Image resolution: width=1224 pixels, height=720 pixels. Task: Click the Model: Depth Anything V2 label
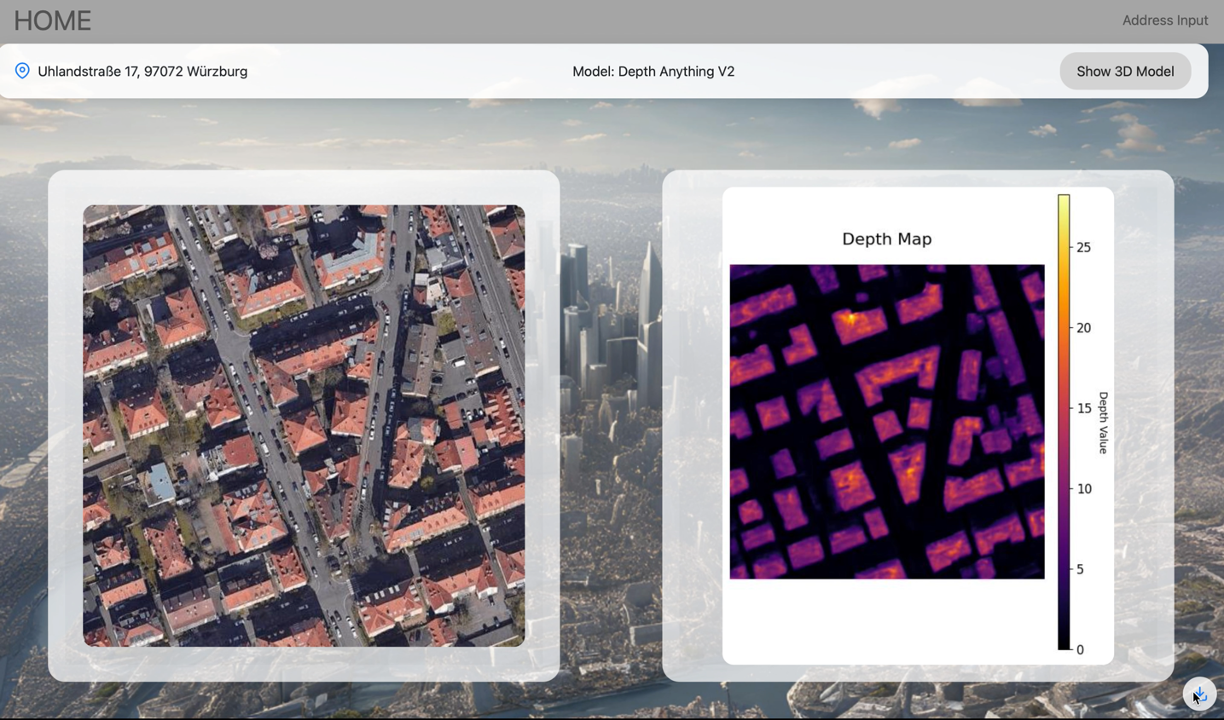click(653, 71)
